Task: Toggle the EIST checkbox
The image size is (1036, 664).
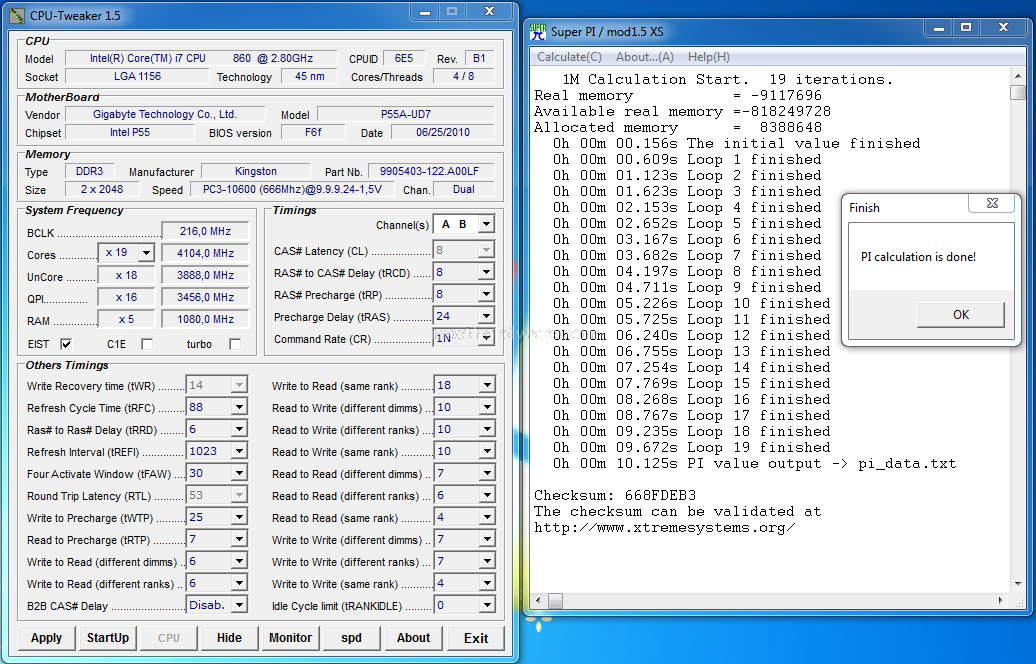Action: (66, 344)
